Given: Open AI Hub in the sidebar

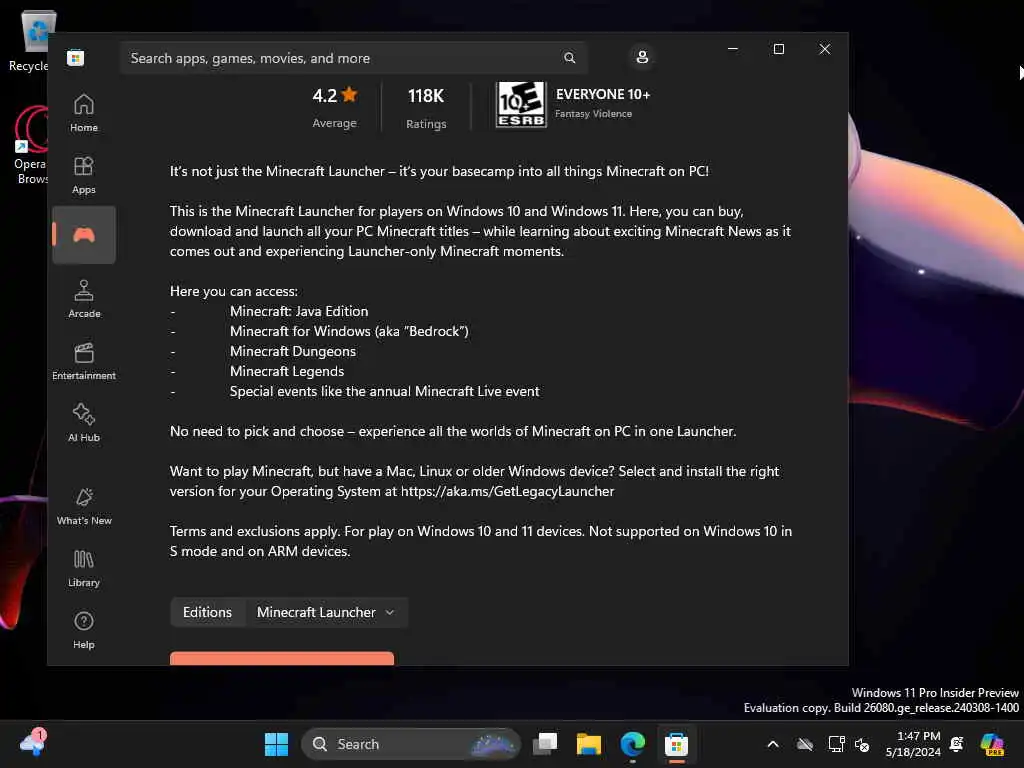Looking at the screenshot, I should pyautogui.click(x=84, y=423).
